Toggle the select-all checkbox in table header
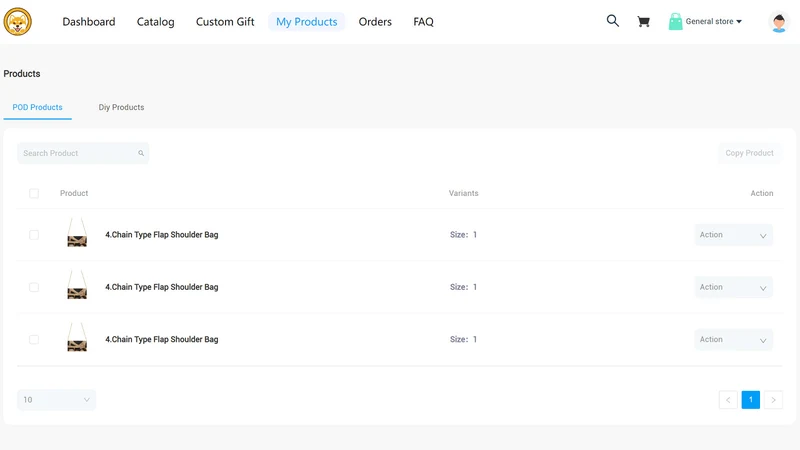This screenshot has height=450, width=800. click(x=34, y=193)
